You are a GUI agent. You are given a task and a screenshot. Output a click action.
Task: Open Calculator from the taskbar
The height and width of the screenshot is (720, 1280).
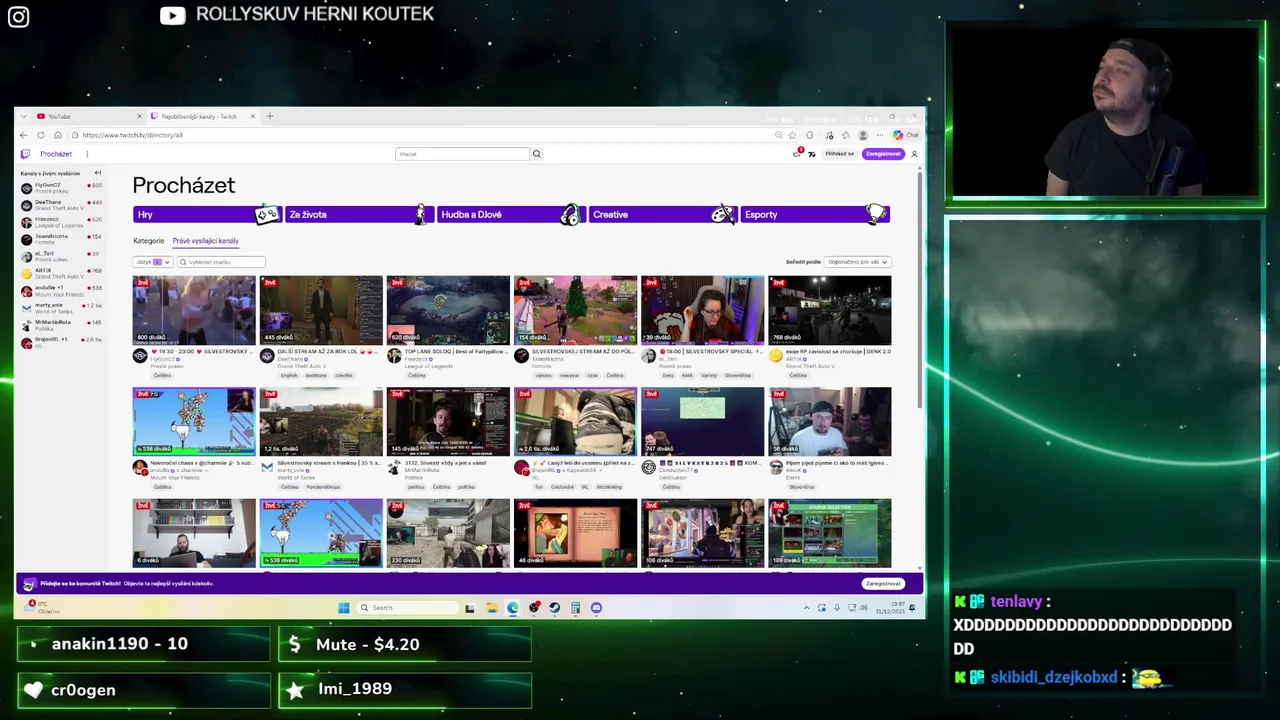click(575, 607)
